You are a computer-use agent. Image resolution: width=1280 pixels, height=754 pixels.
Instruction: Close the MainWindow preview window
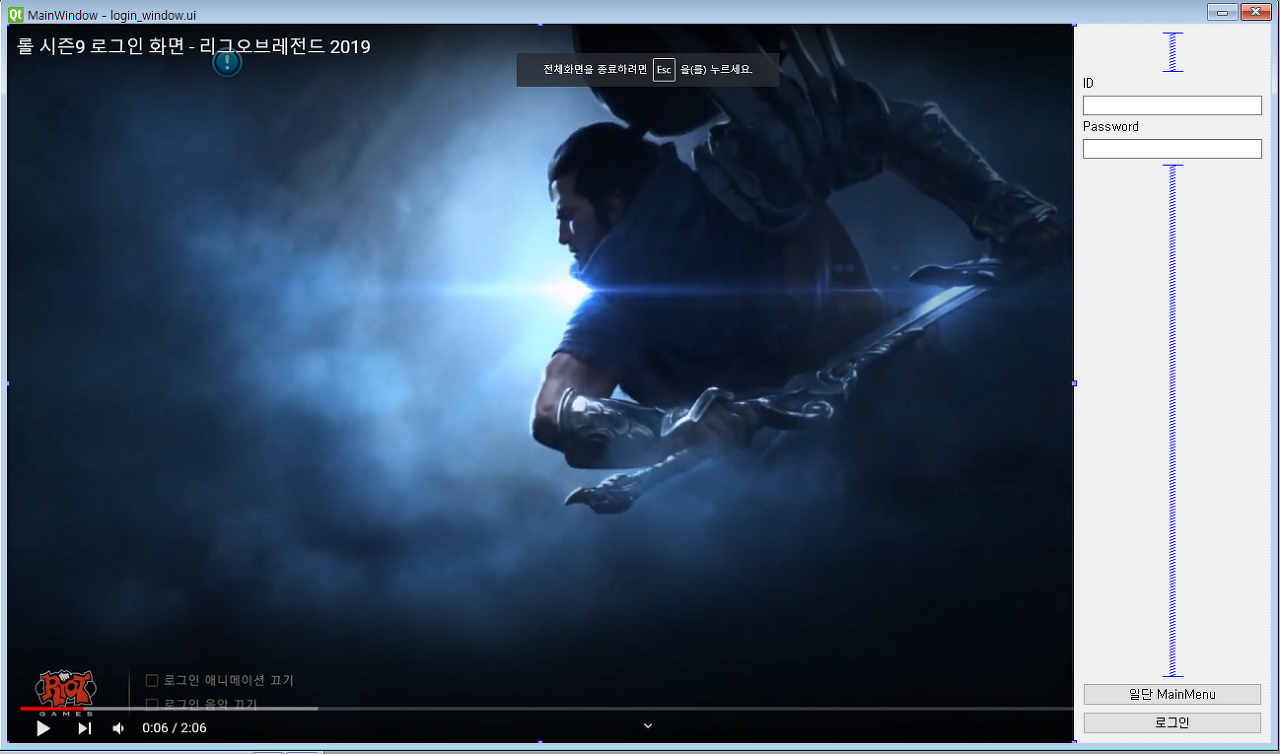[1255, 12]
